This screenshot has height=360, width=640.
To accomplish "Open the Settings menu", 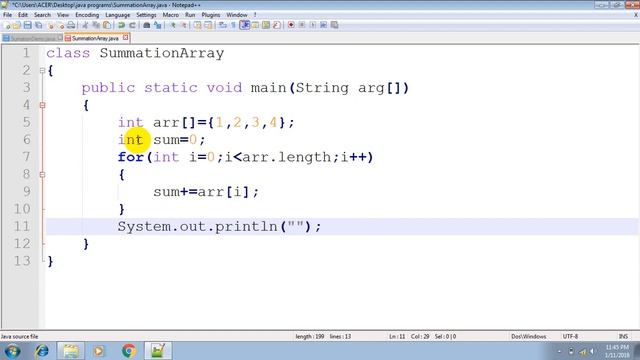I will [146, 15].
